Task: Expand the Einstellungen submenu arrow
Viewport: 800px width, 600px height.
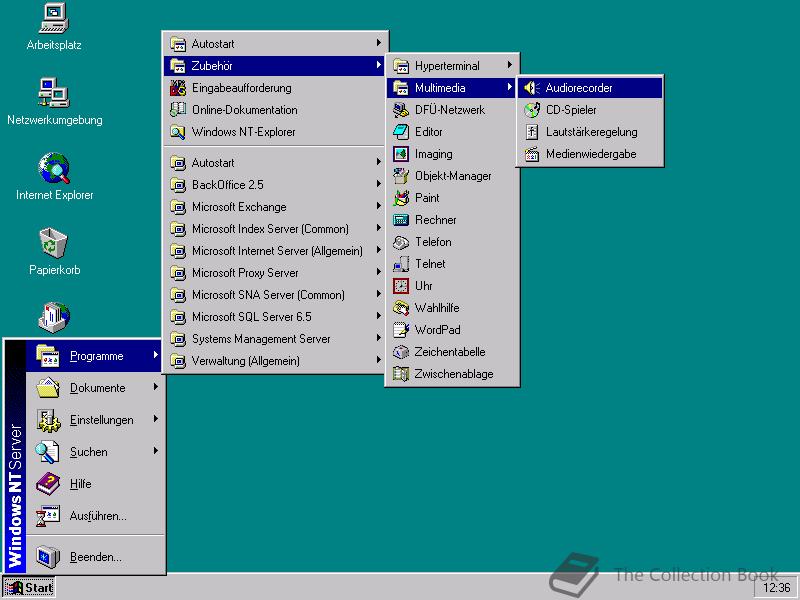Action: (156, 419)
